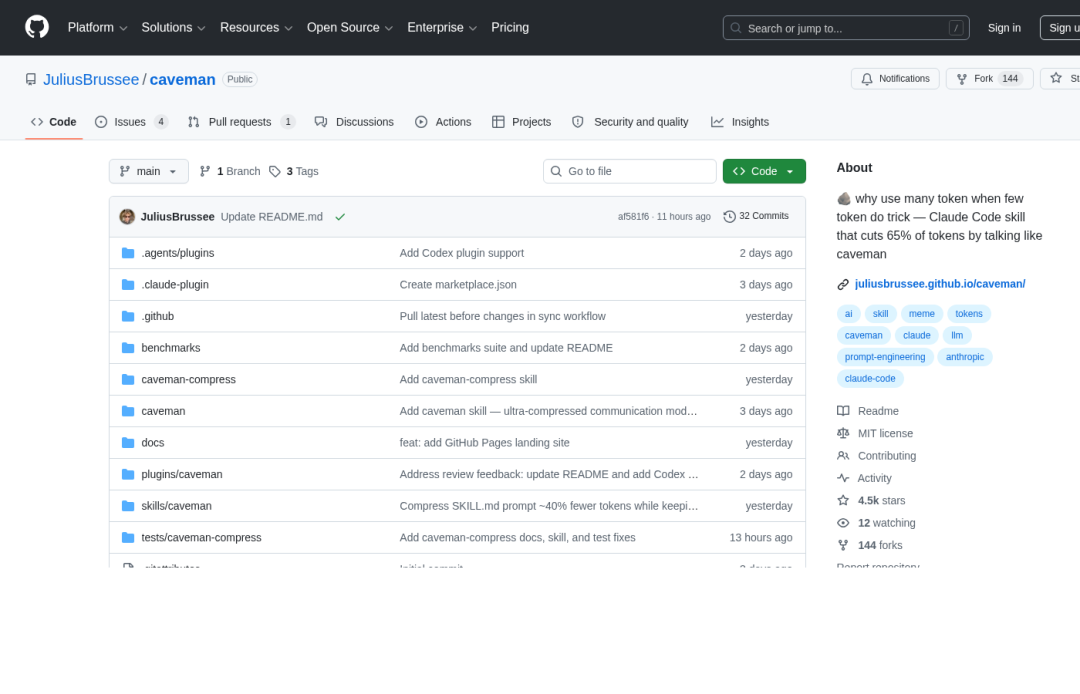The width and height of the screenshot is (1080, 694).
Task: Open the main branch selector
Action: [148, 171]
